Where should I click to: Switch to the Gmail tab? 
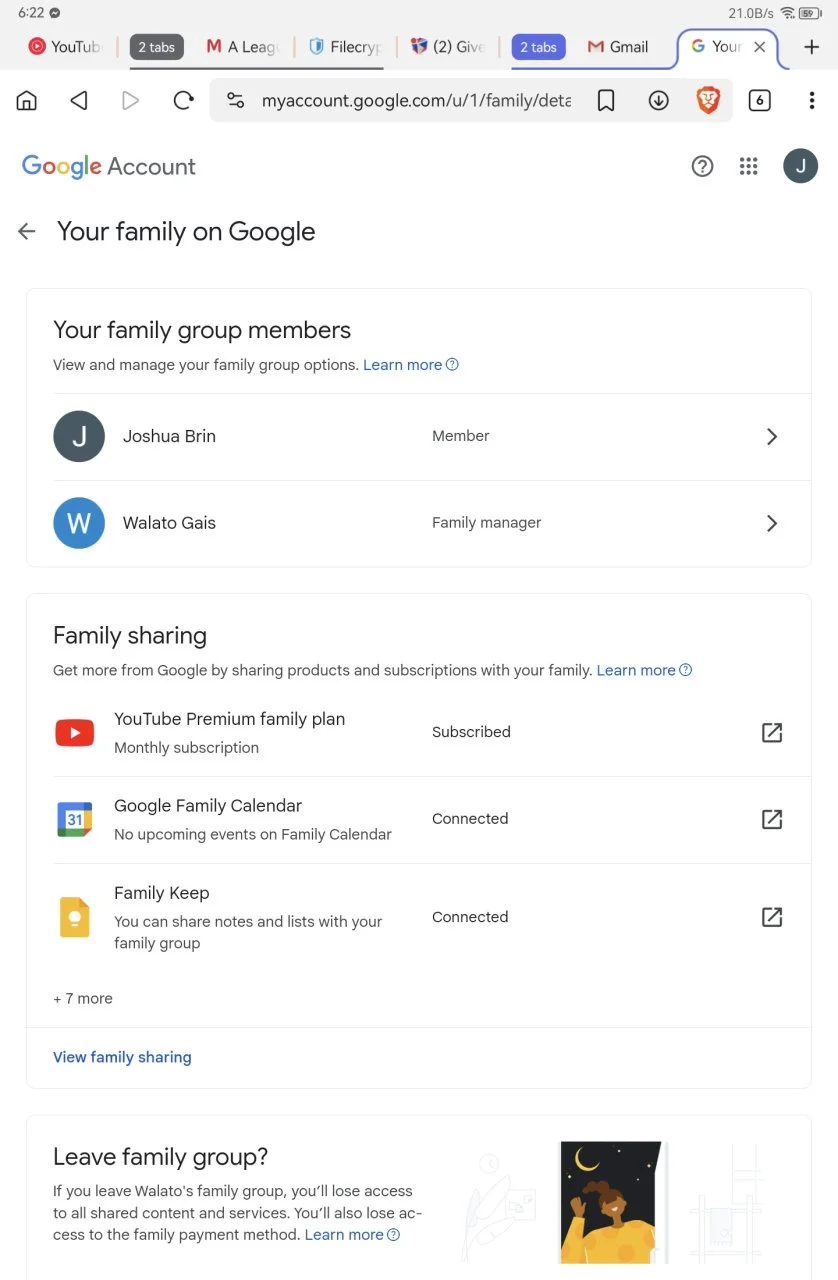[619, 47]
